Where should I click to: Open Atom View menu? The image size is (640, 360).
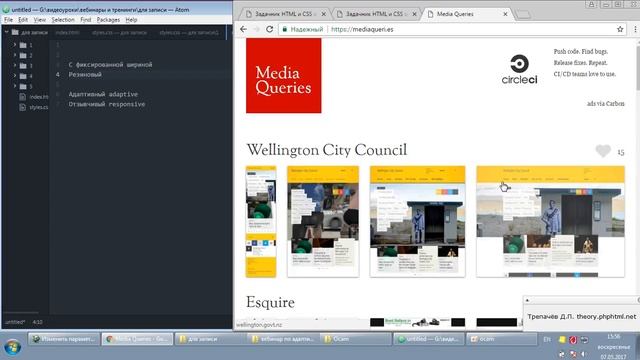click(x=39, y=20)
